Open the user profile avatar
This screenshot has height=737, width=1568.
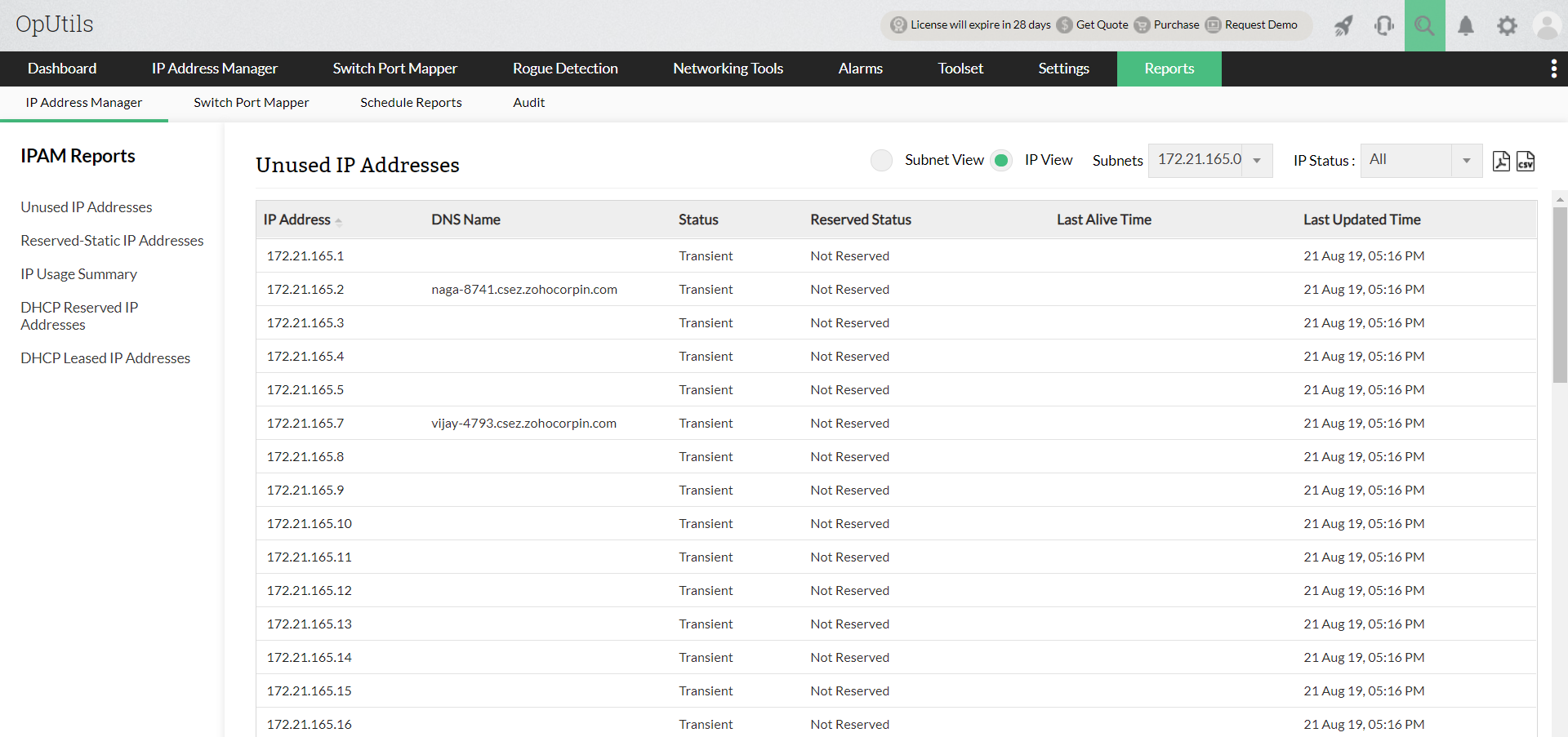point(1547,25)
